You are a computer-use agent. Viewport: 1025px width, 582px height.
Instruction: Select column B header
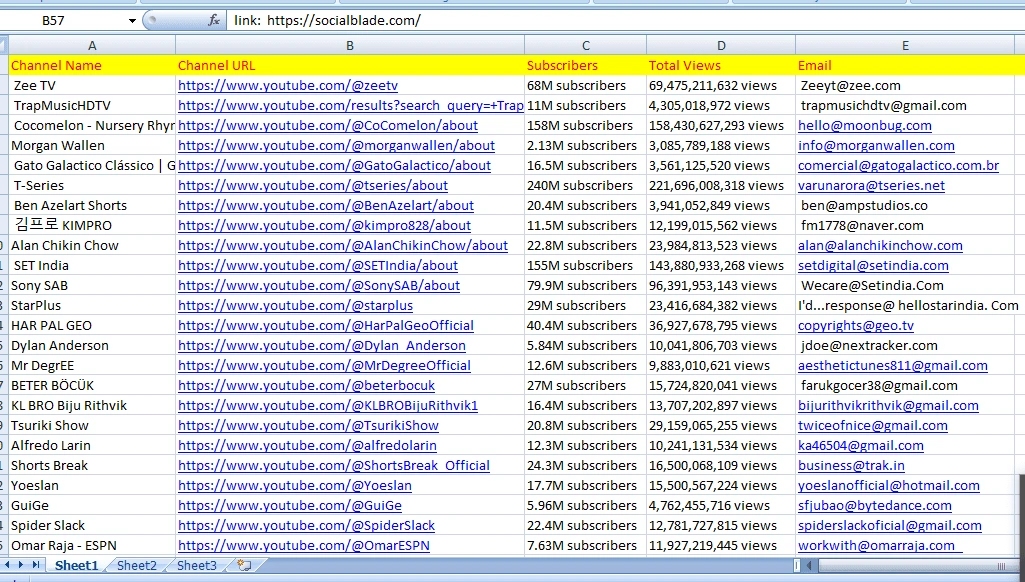[x=350, y=45]
